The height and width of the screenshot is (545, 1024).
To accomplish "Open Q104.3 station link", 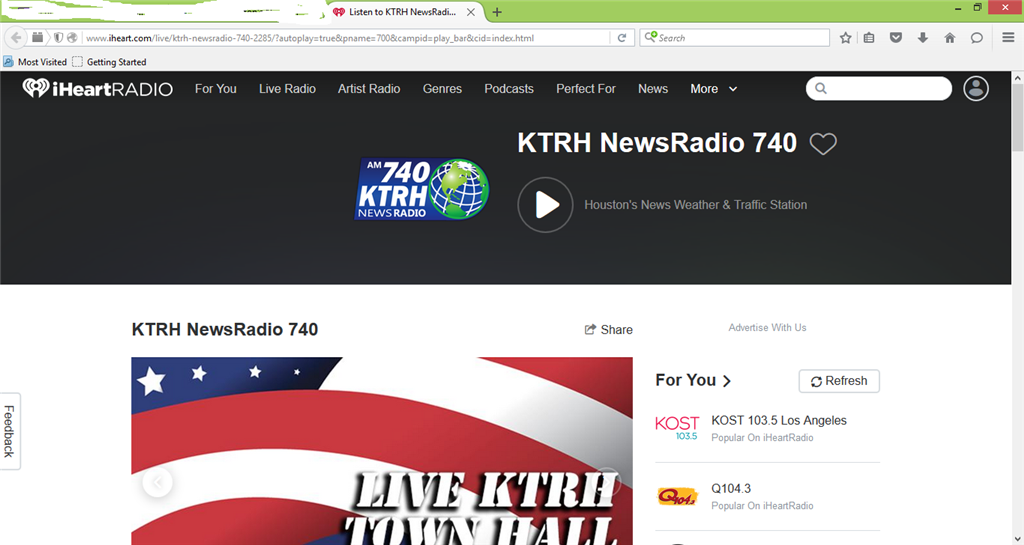I will [731, 488].
